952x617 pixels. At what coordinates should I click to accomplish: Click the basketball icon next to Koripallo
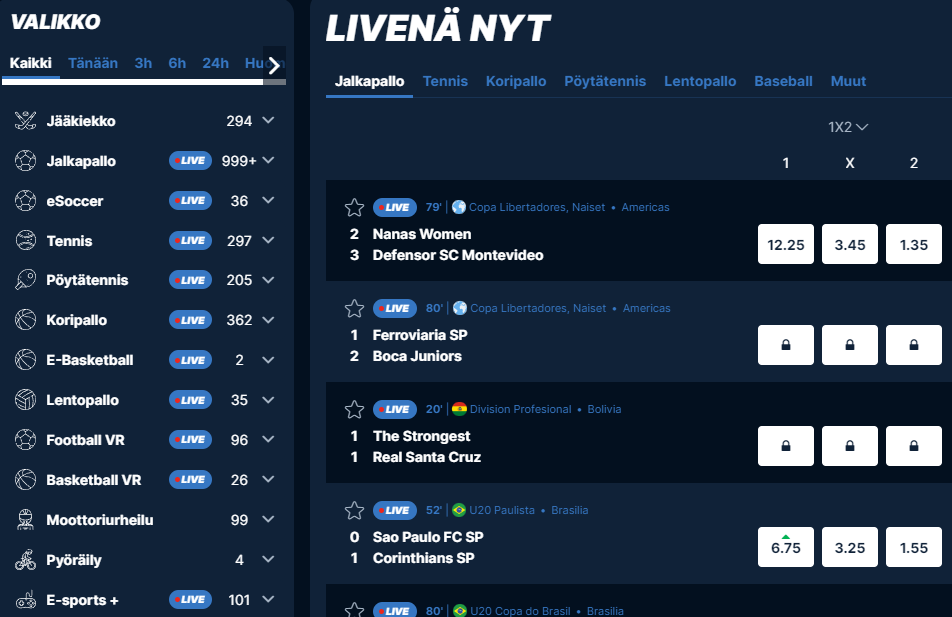tap(26, 321)
